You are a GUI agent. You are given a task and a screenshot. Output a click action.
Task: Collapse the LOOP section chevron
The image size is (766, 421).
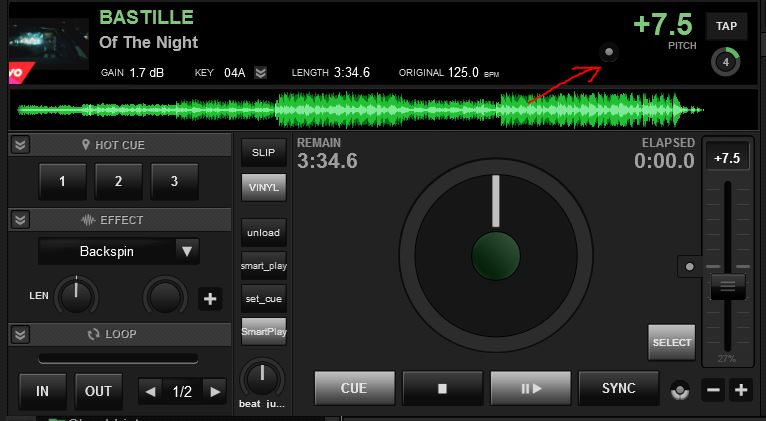pos(20,333)
